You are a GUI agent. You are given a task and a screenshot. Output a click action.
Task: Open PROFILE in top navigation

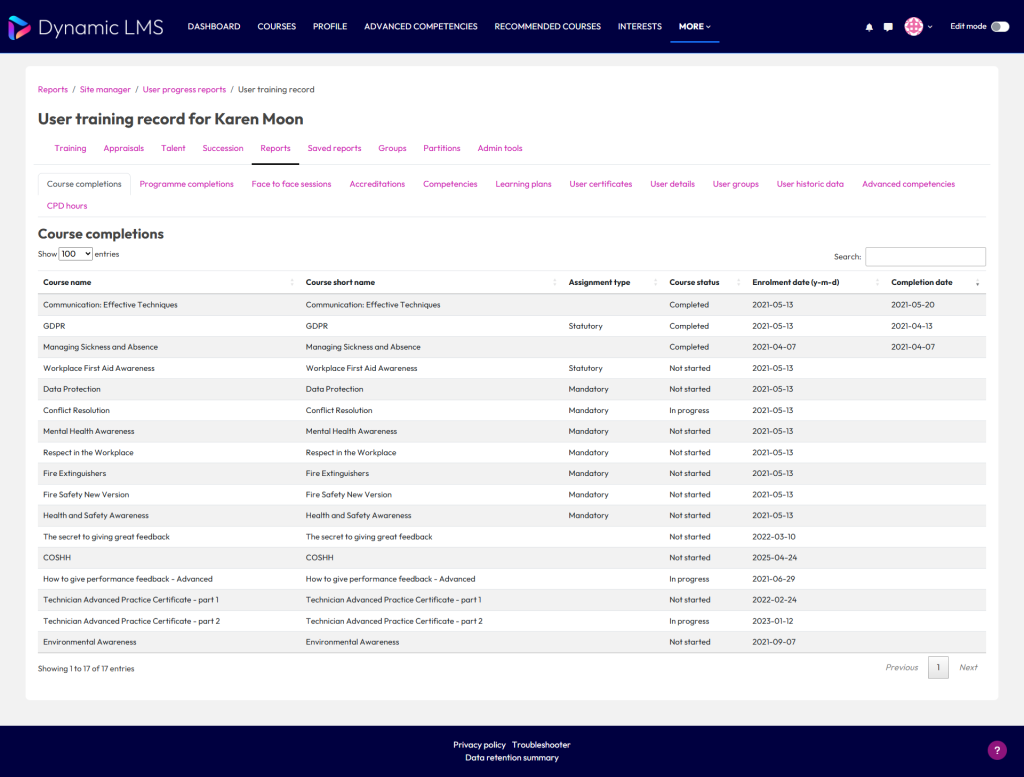(330, 27)
